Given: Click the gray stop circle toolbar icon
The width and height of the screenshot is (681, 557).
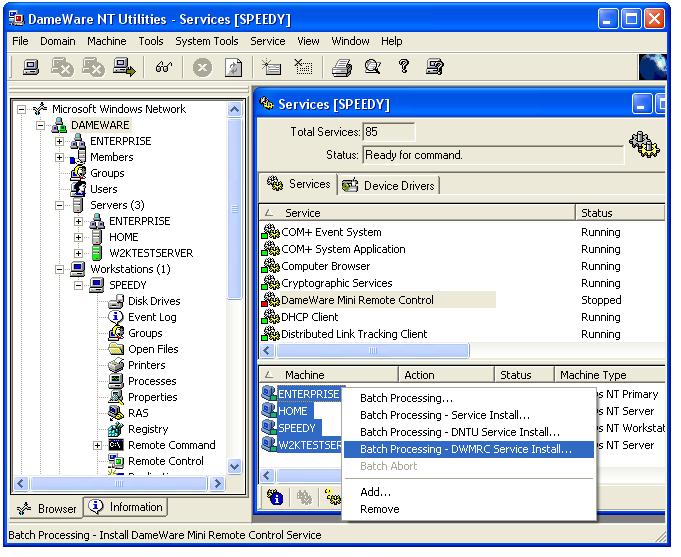Looking at the screenshot, I should (202, 68).
